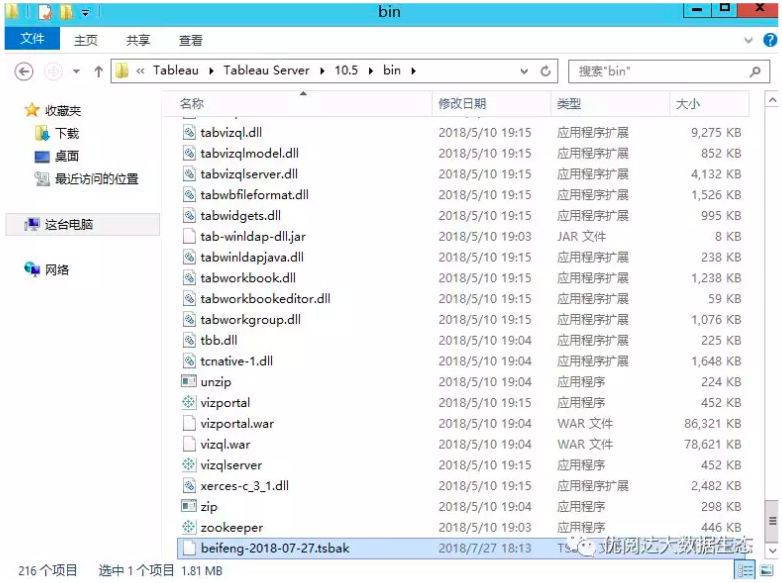Click the vizportal application icon

coord(189,402)
